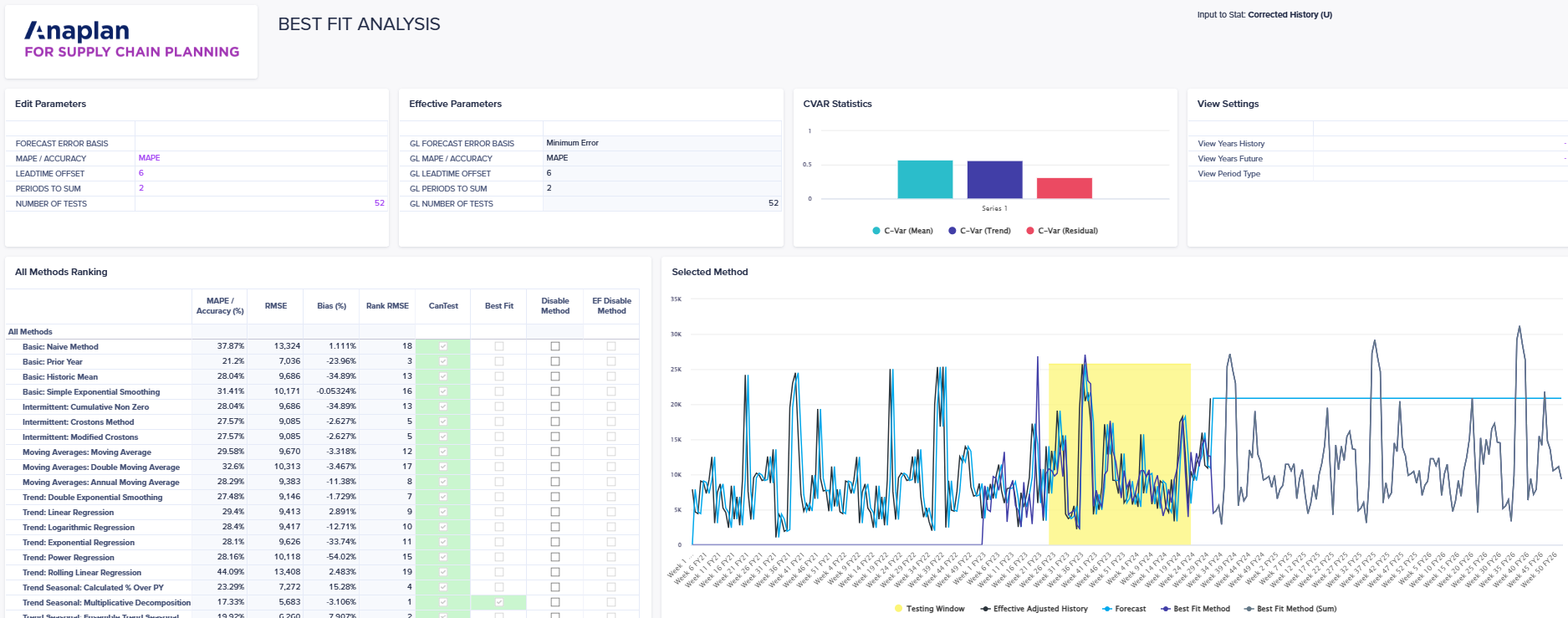This screenshot has height=618, width=1568.
Task: Open the View Period Type selector cell
Action: click(x=1438, y=174)
